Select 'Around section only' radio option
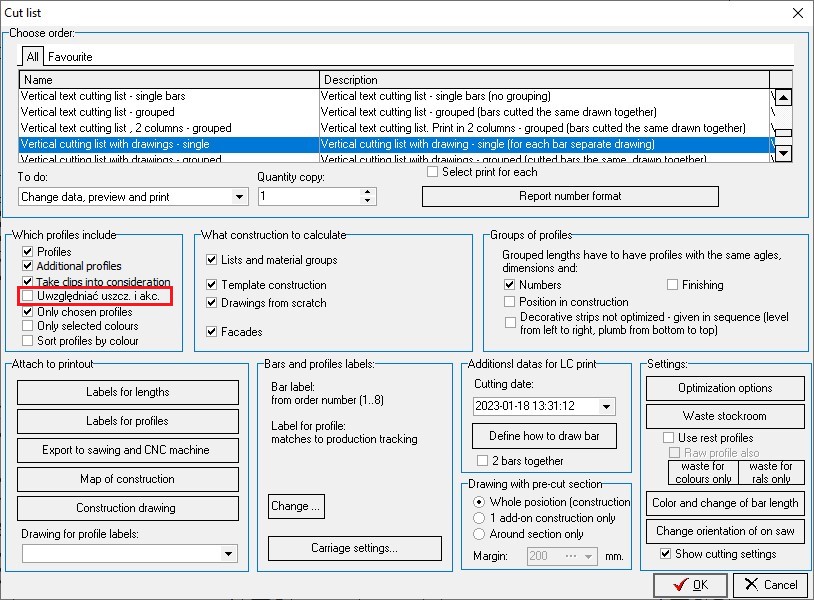This screenshot has width=814, height=600. (481, 534)
